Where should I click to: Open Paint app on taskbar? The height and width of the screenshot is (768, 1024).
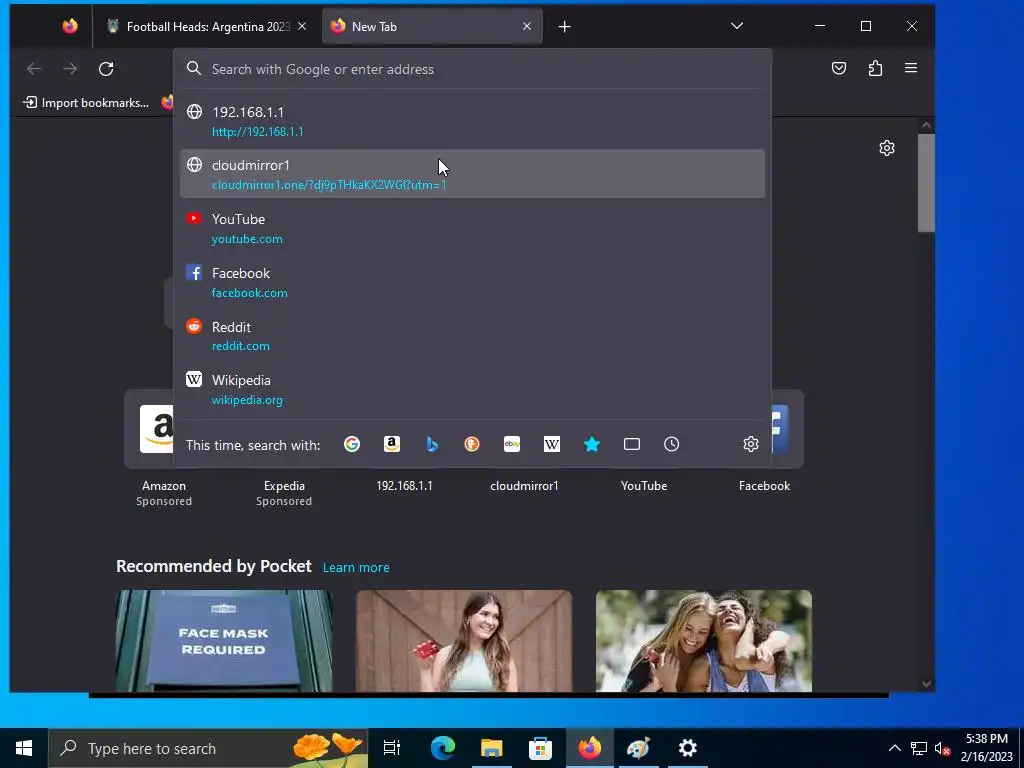[x=638, y=748]
